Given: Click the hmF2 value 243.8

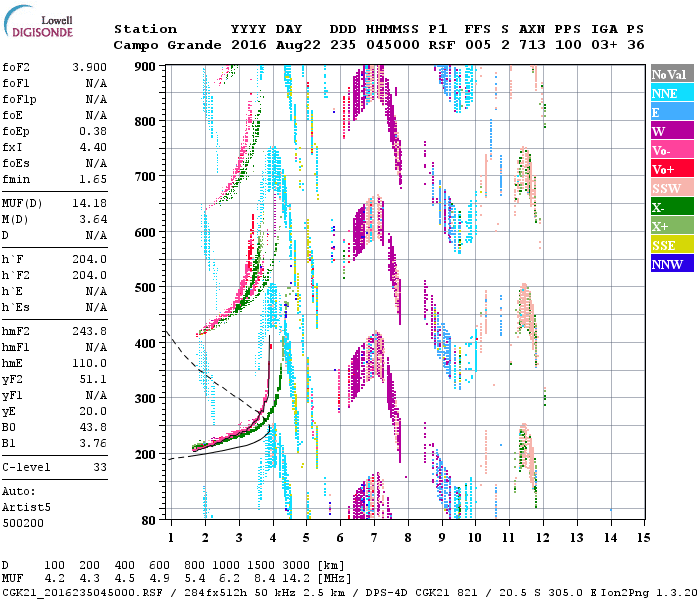Looking at the screenshot, I should click(x=89, y=331).
